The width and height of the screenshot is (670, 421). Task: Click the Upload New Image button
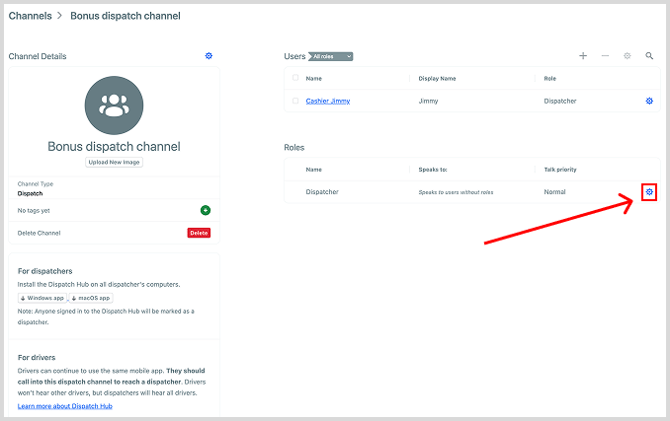114,162
